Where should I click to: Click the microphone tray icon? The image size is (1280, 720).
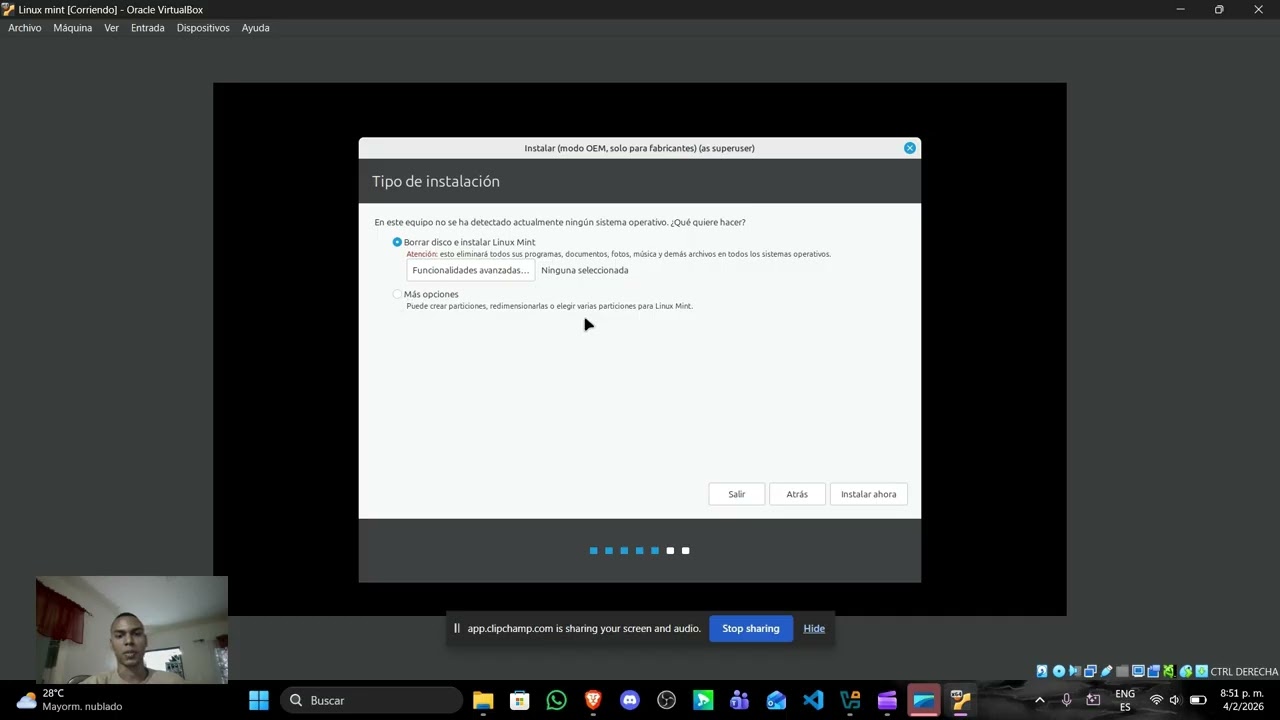(1067, 700)
